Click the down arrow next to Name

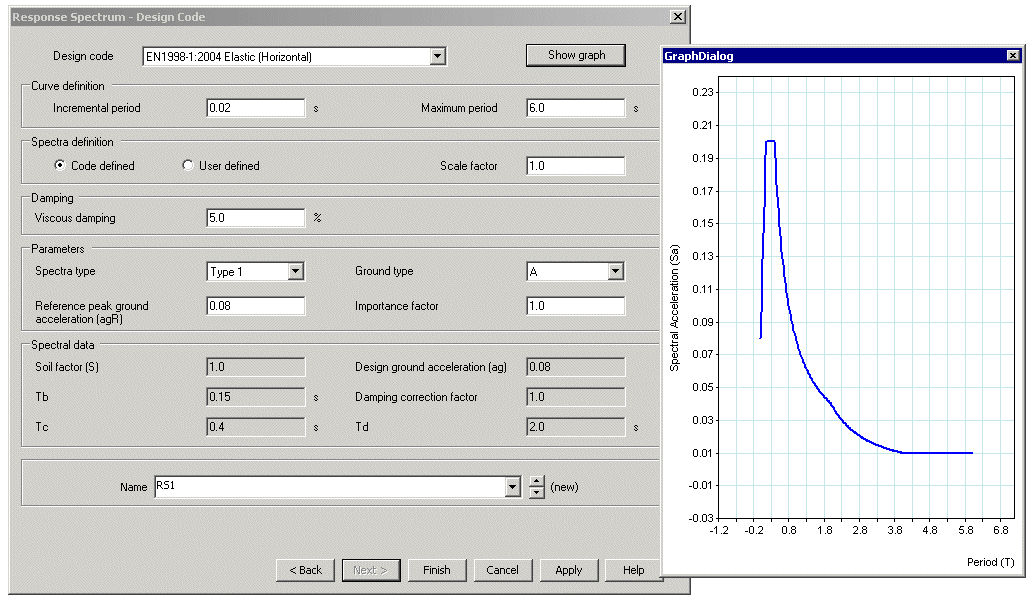tap(537, 491)
